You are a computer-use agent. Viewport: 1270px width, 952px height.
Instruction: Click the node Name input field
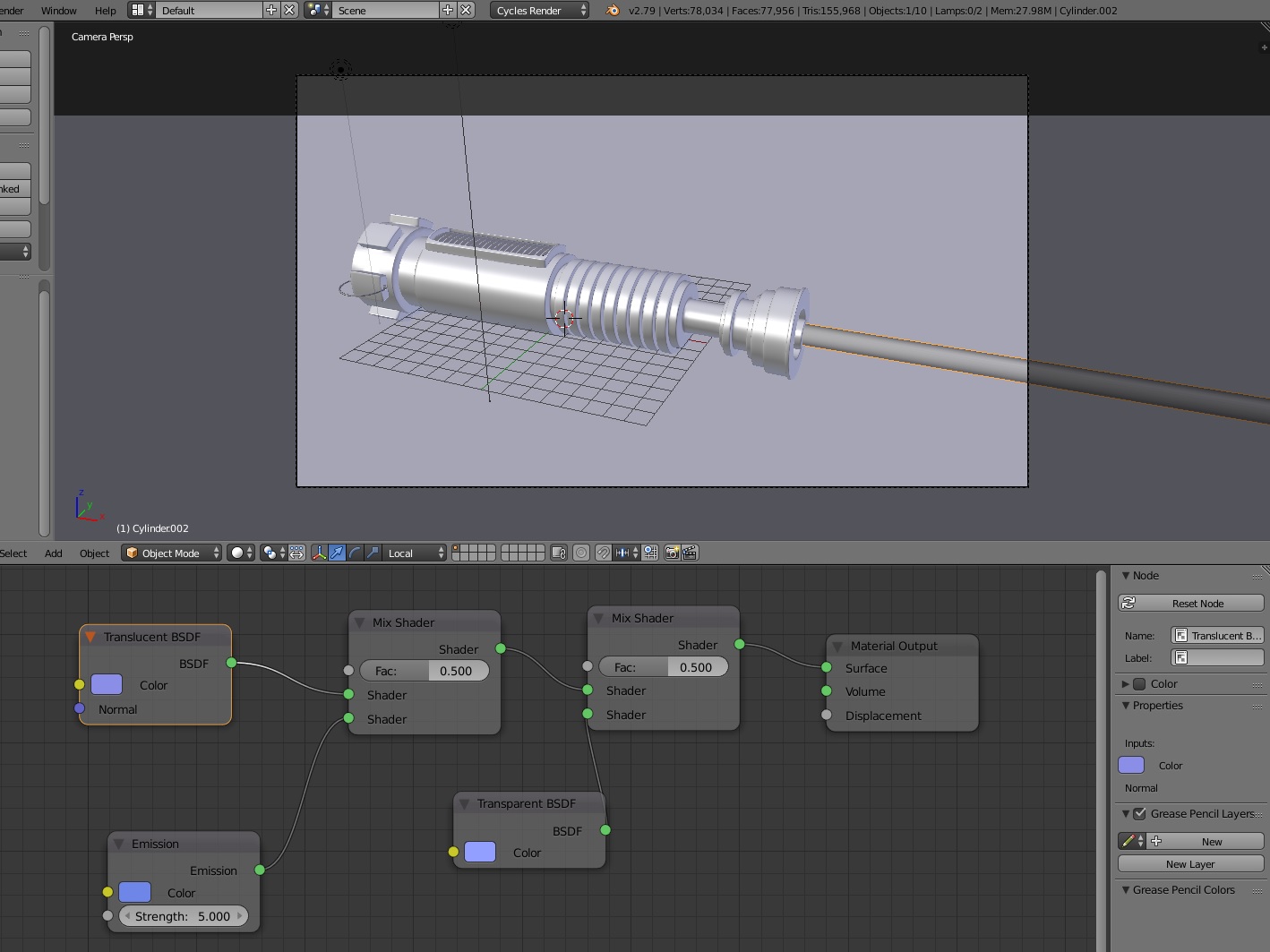pos(1218,635)
